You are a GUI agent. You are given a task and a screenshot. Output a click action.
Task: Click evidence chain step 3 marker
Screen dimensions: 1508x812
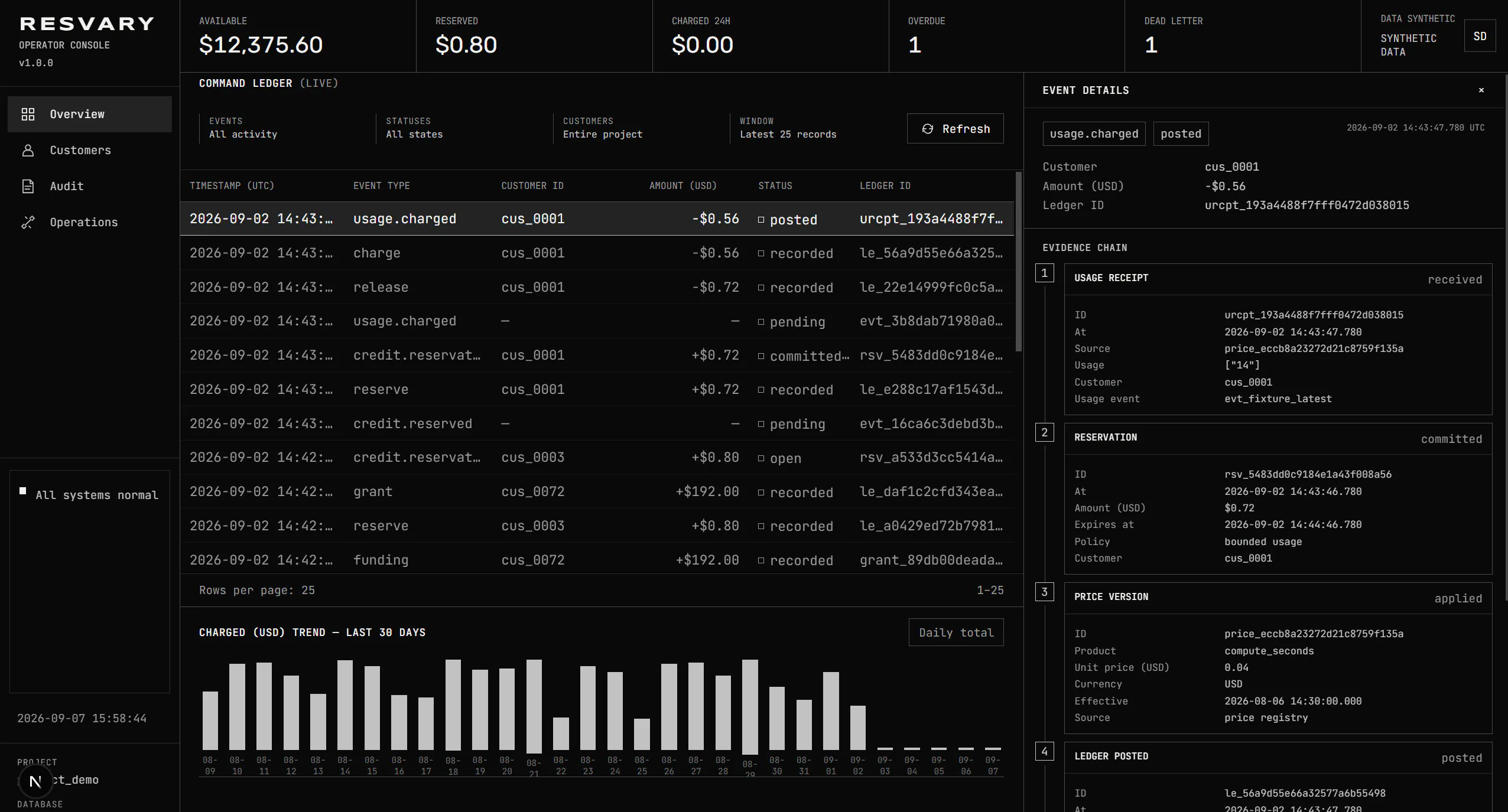tap(1044, 592)
